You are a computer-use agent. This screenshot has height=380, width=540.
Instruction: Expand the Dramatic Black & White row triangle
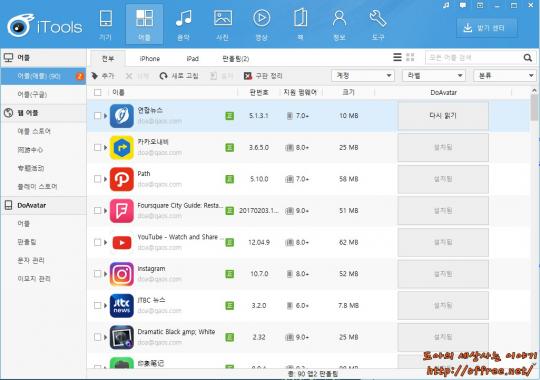click(x=106, y=337)
